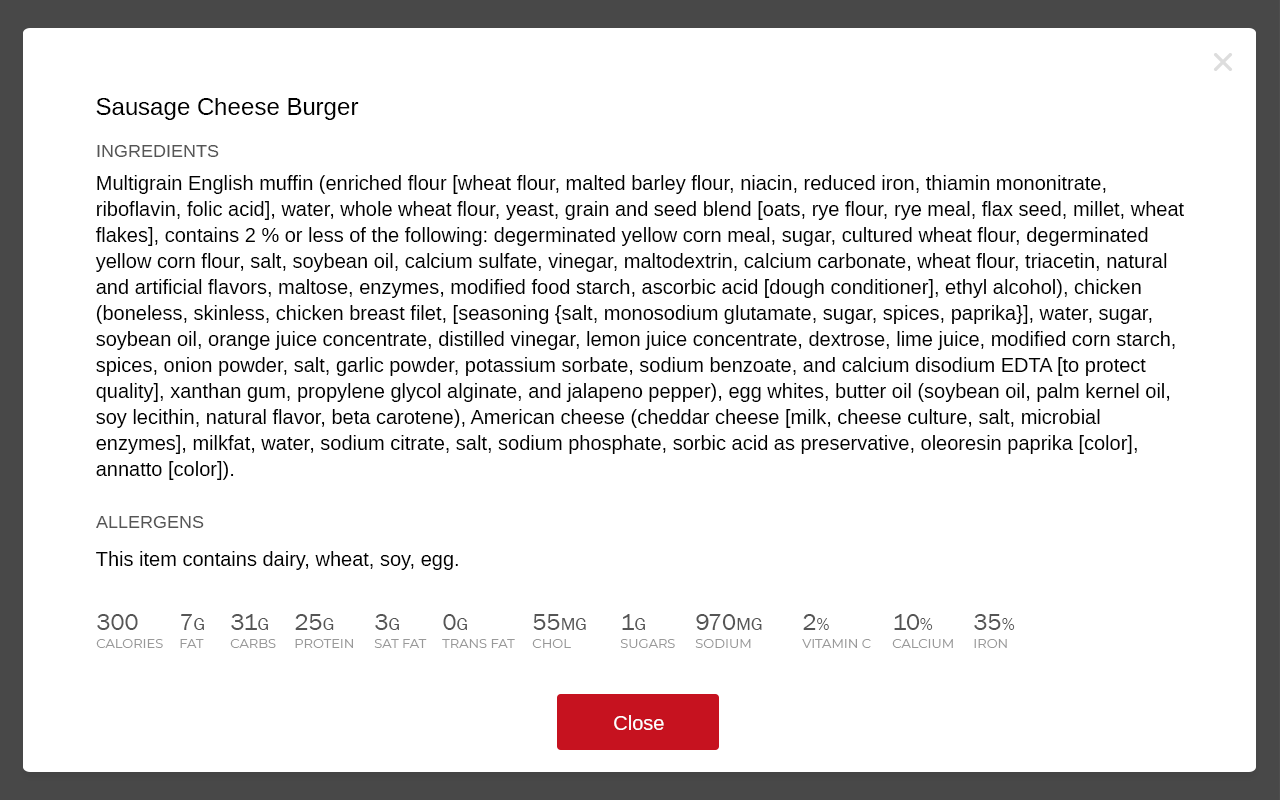Click the 3g sat fat value
The height and width of the screenshot is (800, 1280).
click(387, 622)
